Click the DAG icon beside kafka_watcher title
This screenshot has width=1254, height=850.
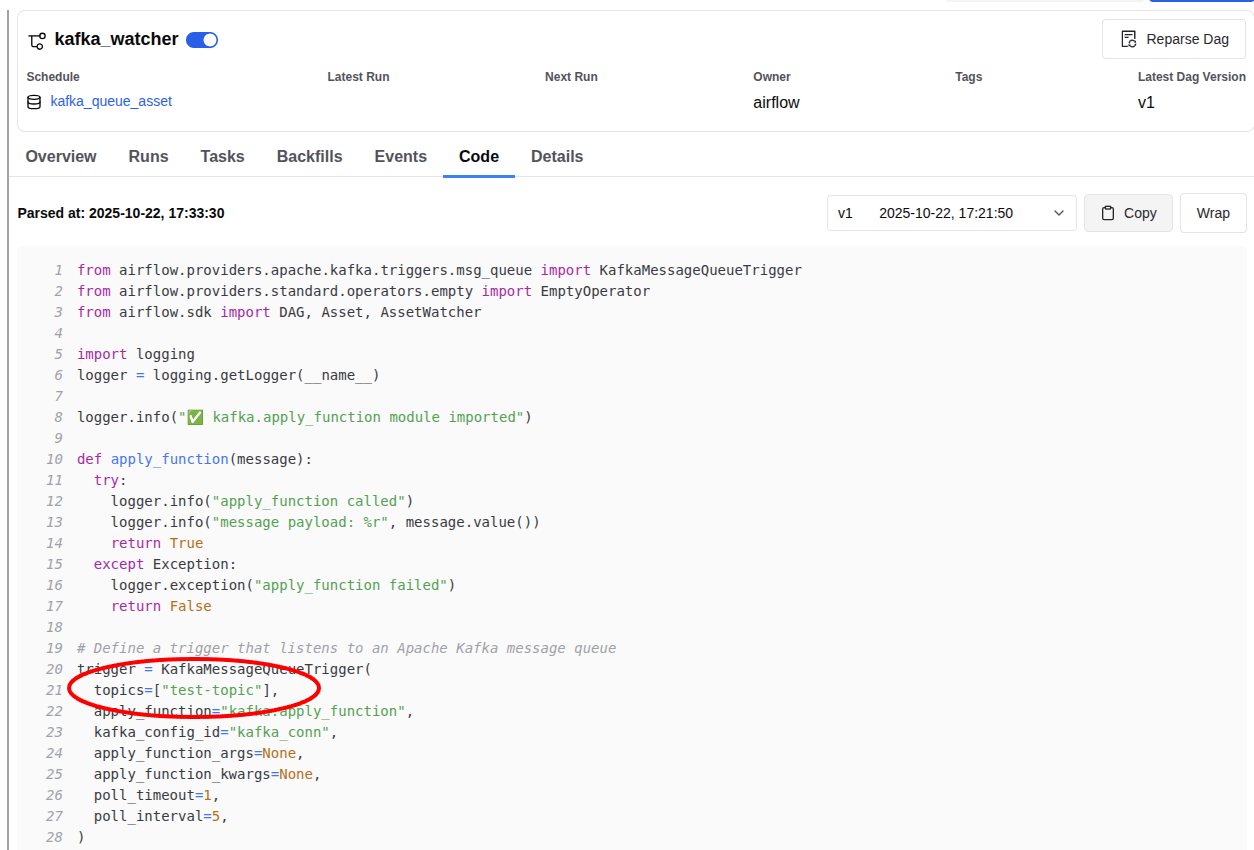pos(37,40)
